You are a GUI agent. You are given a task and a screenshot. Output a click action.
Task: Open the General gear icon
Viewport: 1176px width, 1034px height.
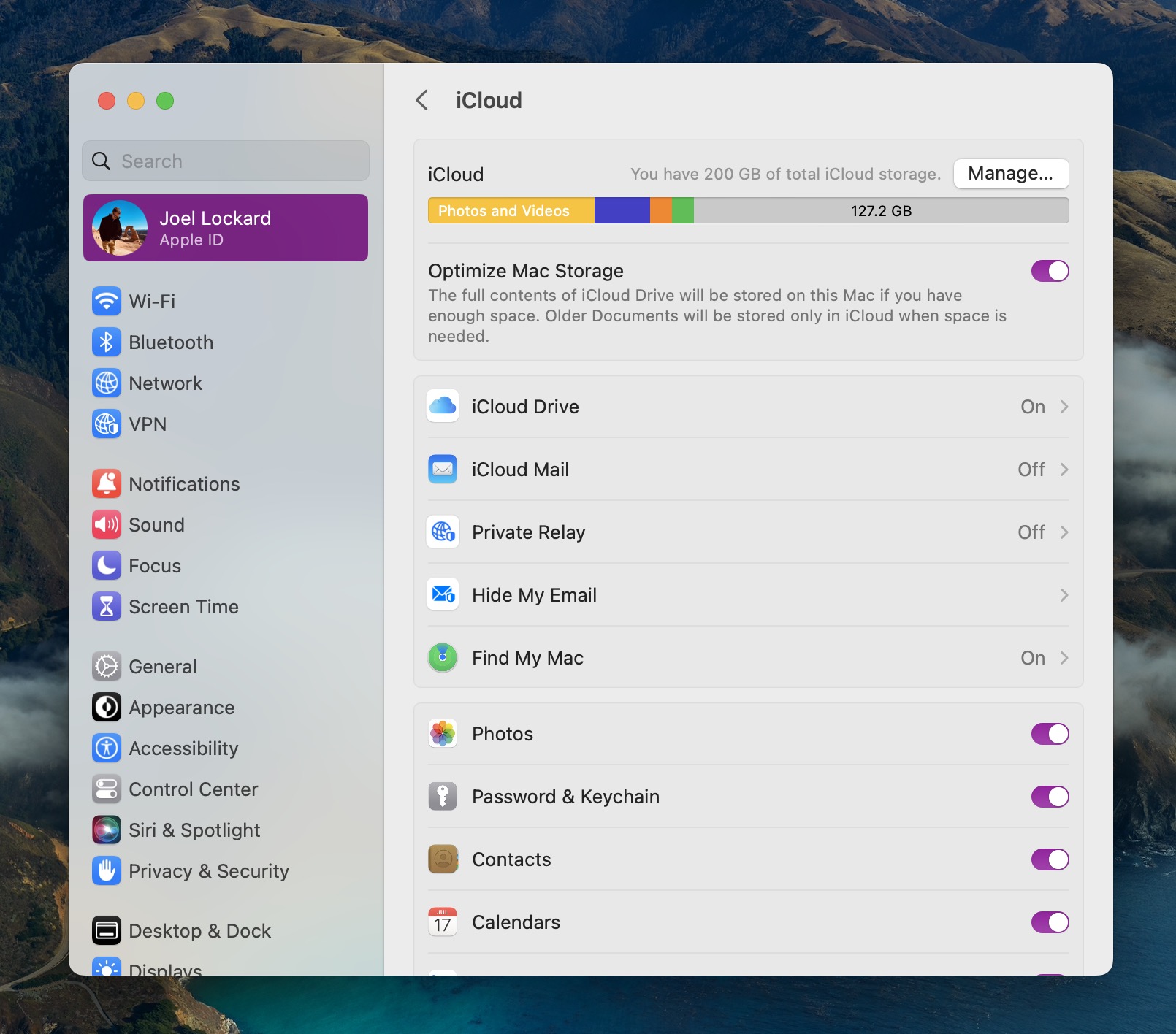pyautogui.click(x=107, y=666)
